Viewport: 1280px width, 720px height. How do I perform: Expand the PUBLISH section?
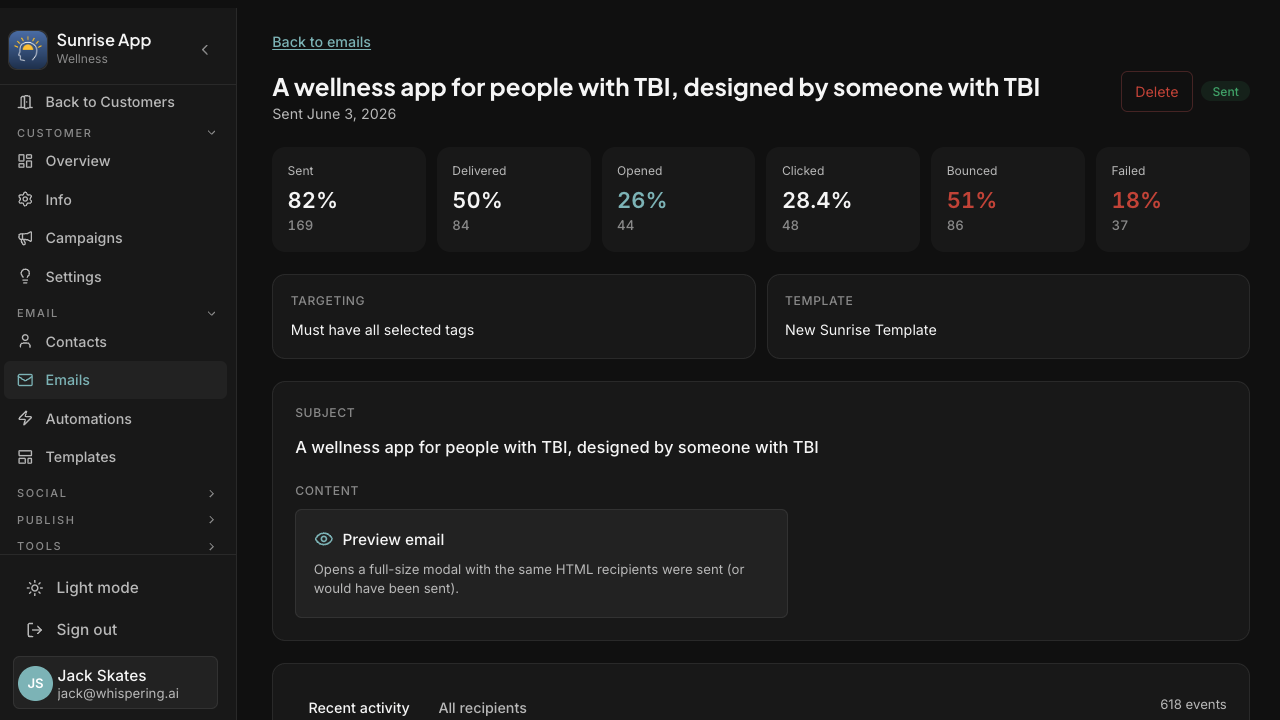[211, 520]
